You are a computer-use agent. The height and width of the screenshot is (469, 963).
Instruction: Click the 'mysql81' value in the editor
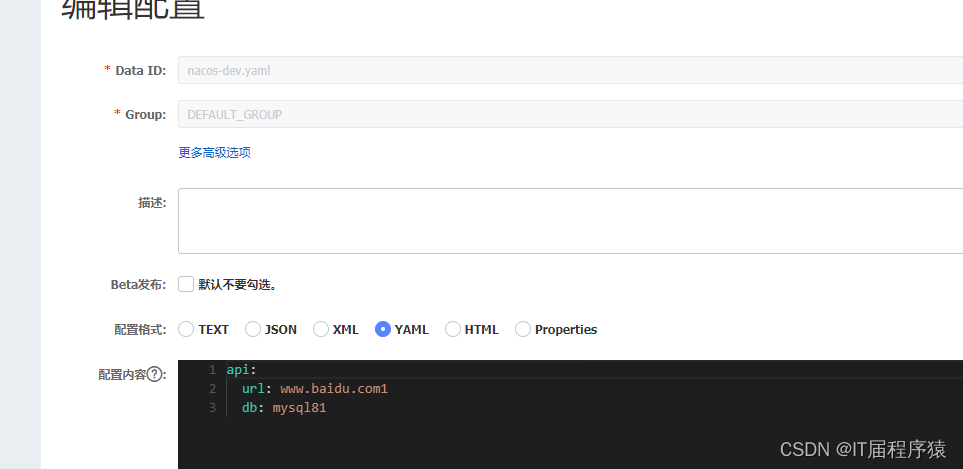coord(299,408)
